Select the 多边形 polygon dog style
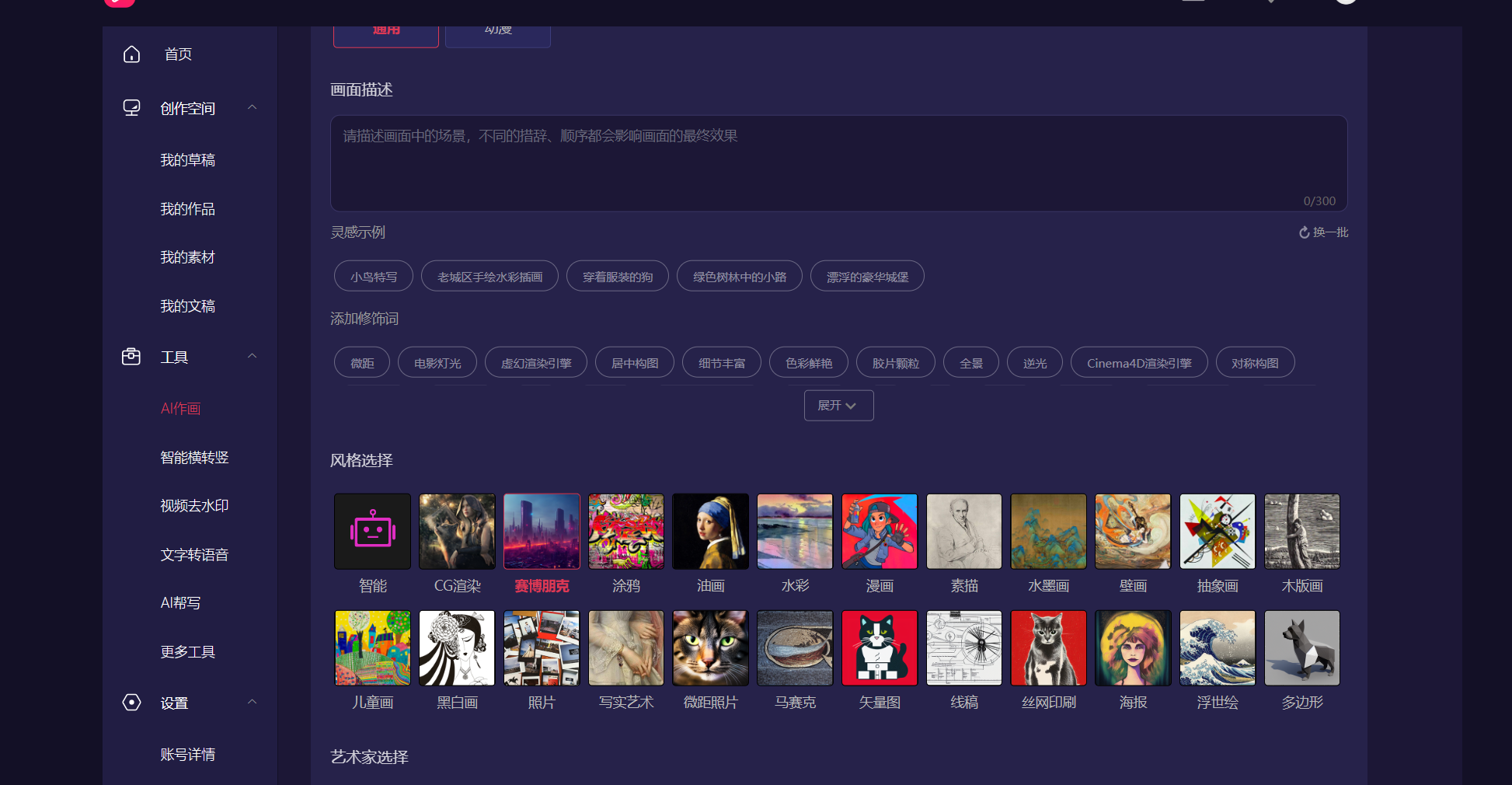The image size is (1512, 785). point(1301,648)
